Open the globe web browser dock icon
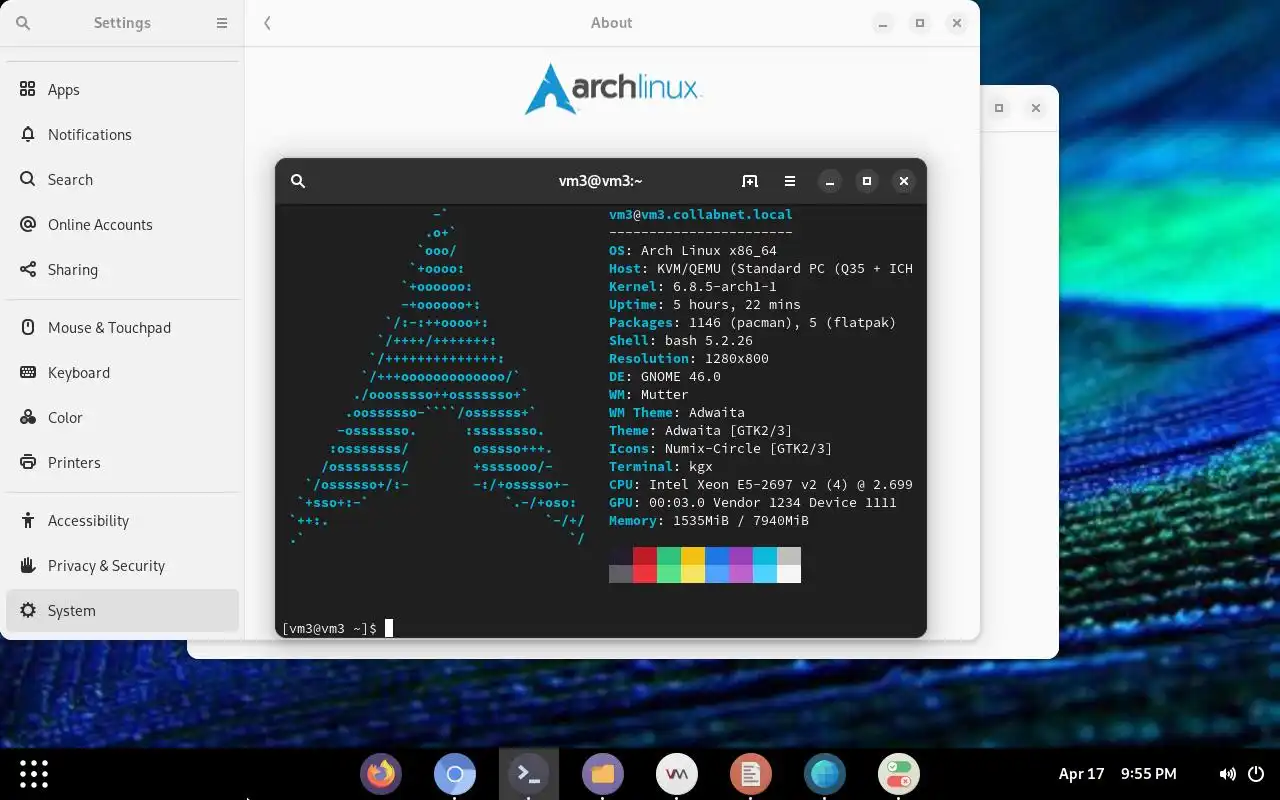 (825, 774)
